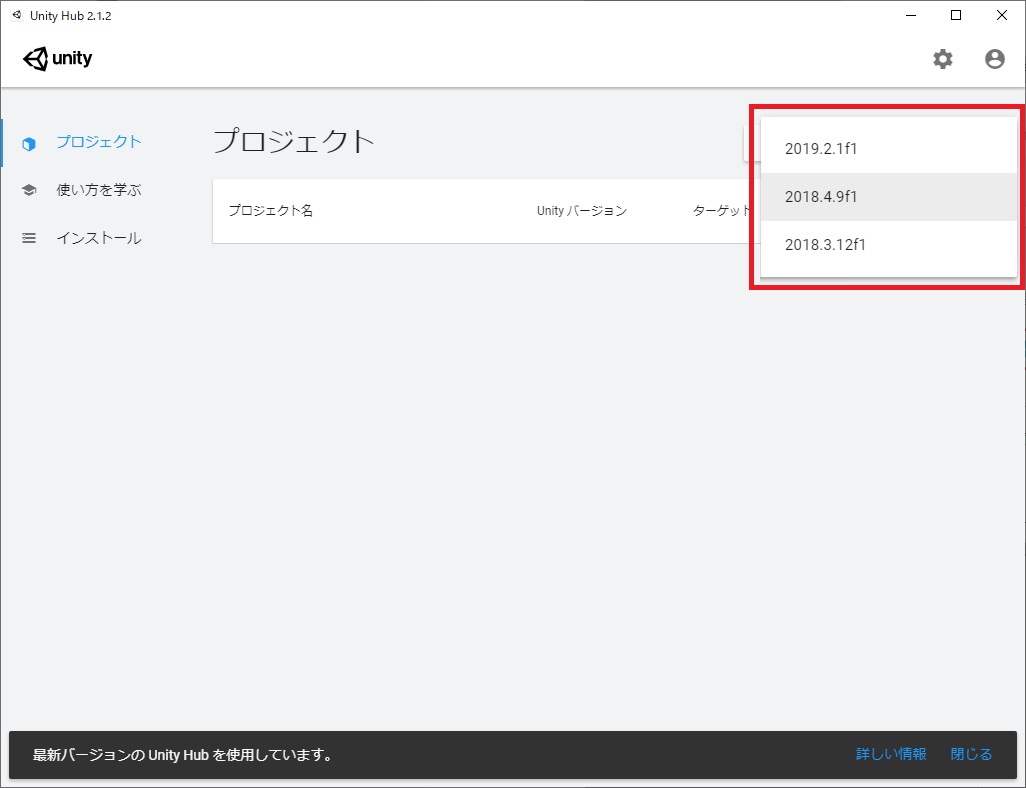
Task: Click the list icon beside インストール
Action: (29, 238)
